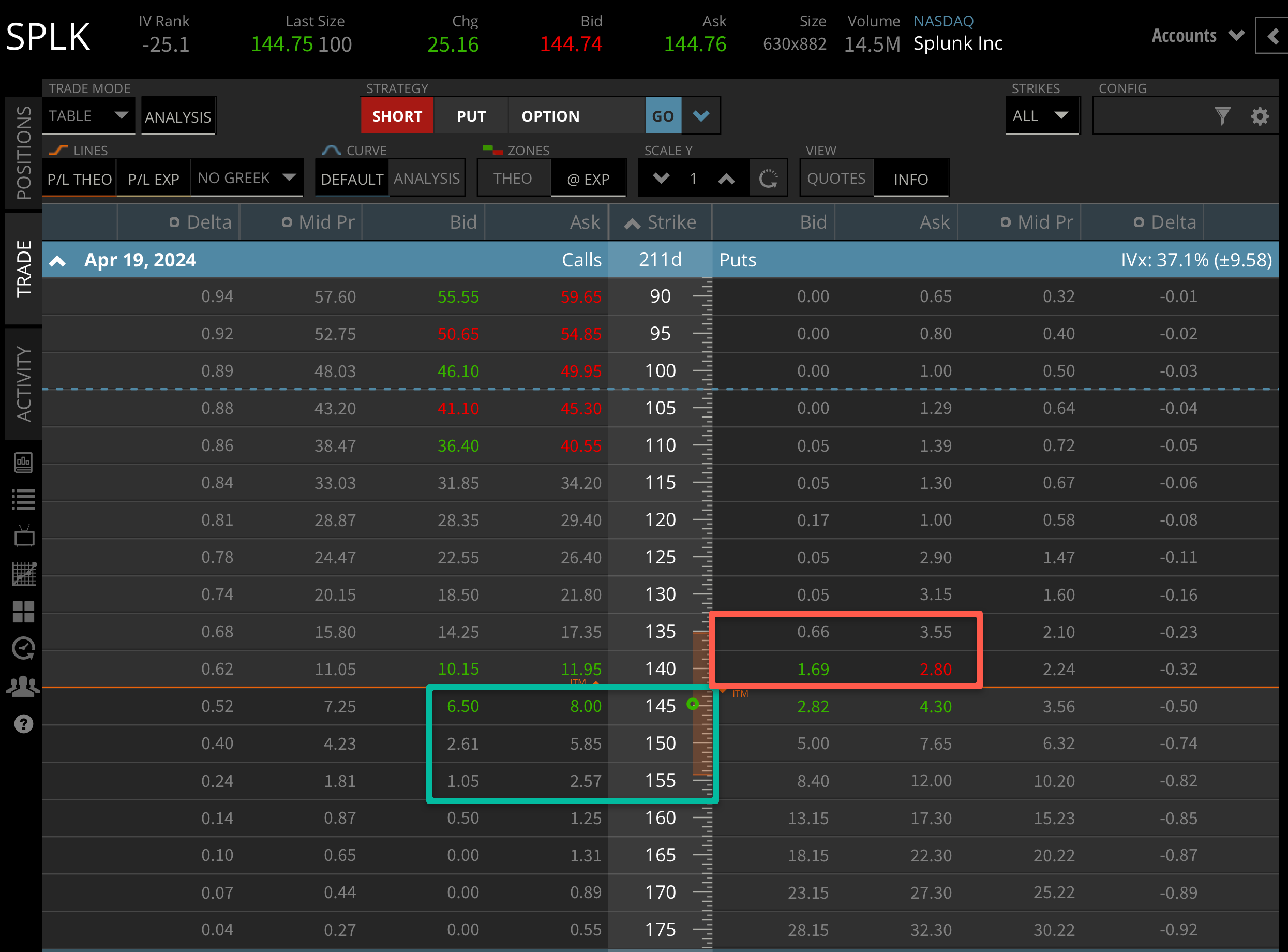
Task: Switch VIEW to QUOTES
Action: click(836, 178)
